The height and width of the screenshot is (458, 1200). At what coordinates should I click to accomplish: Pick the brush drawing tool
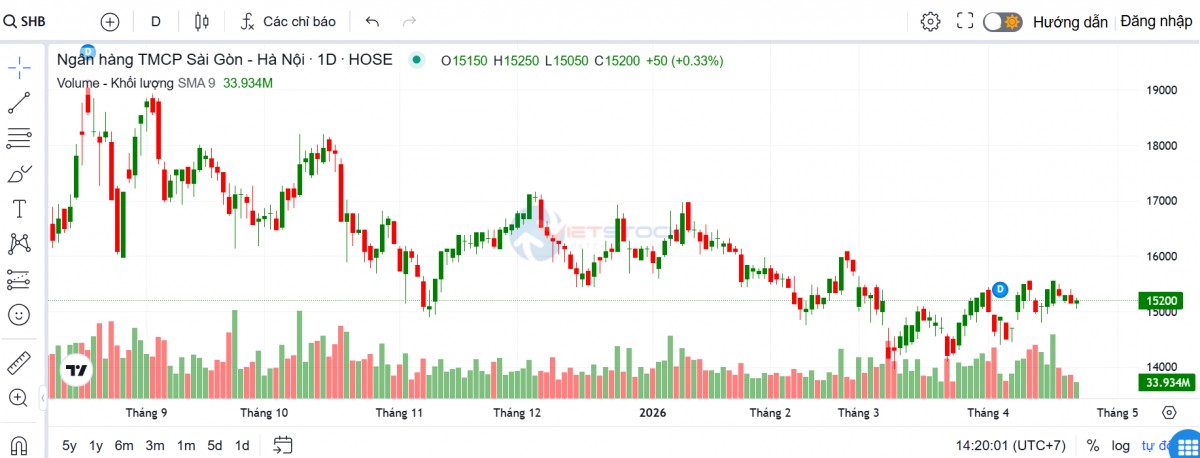click(19, 174)
